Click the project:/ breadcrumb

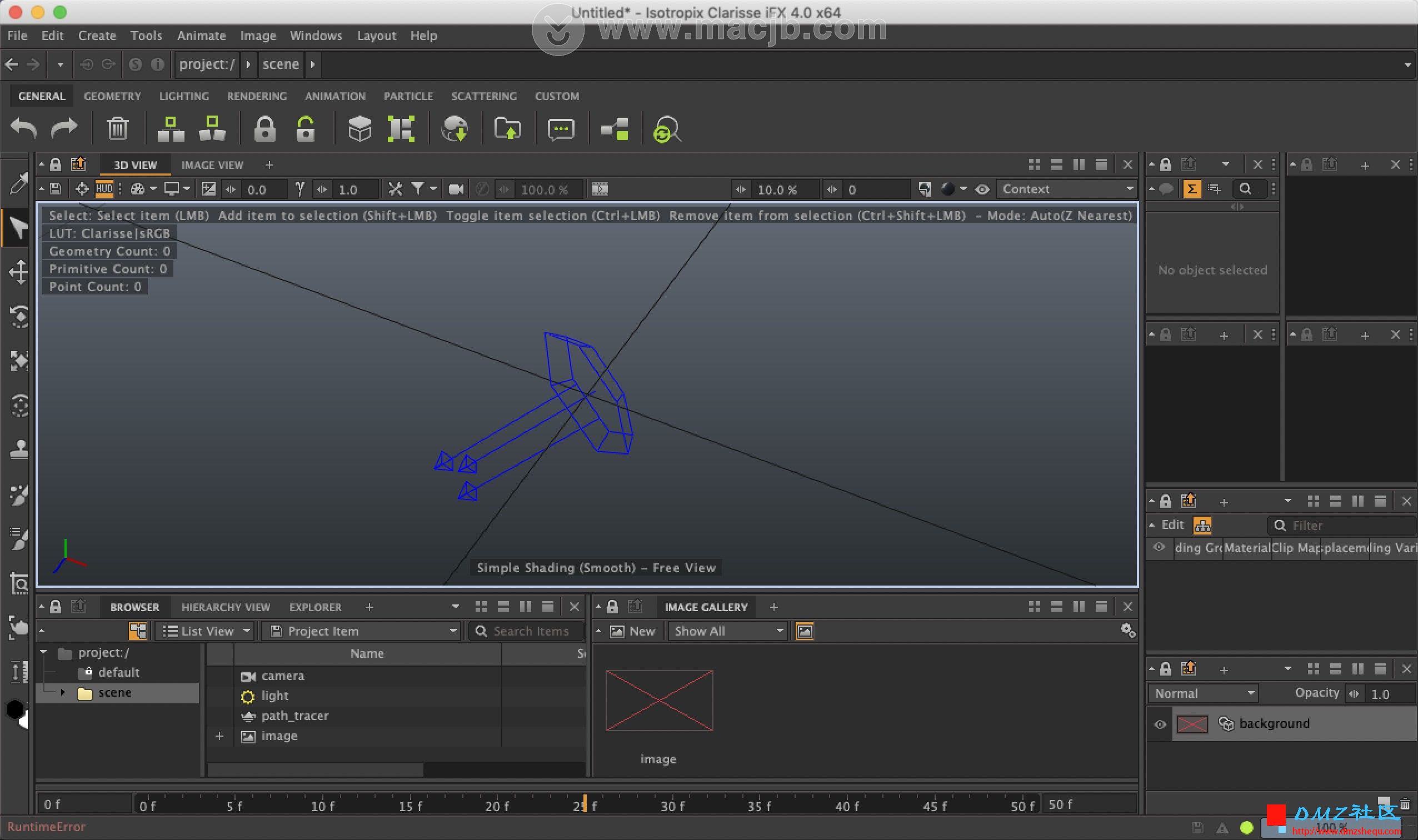(207, 64)
